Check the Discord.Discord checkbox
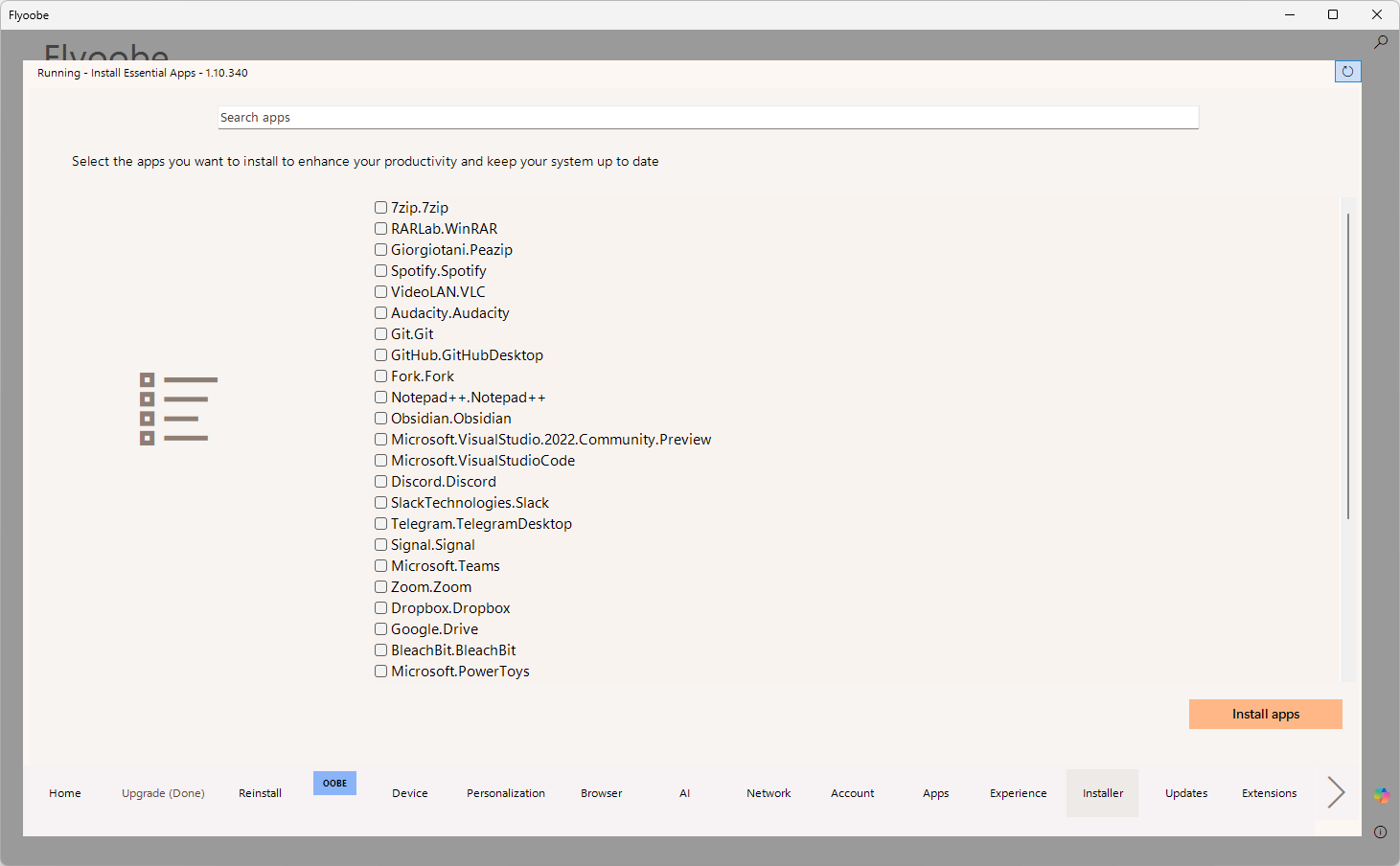The height and width of the screenshot is (866, 1400). [380, 482]
